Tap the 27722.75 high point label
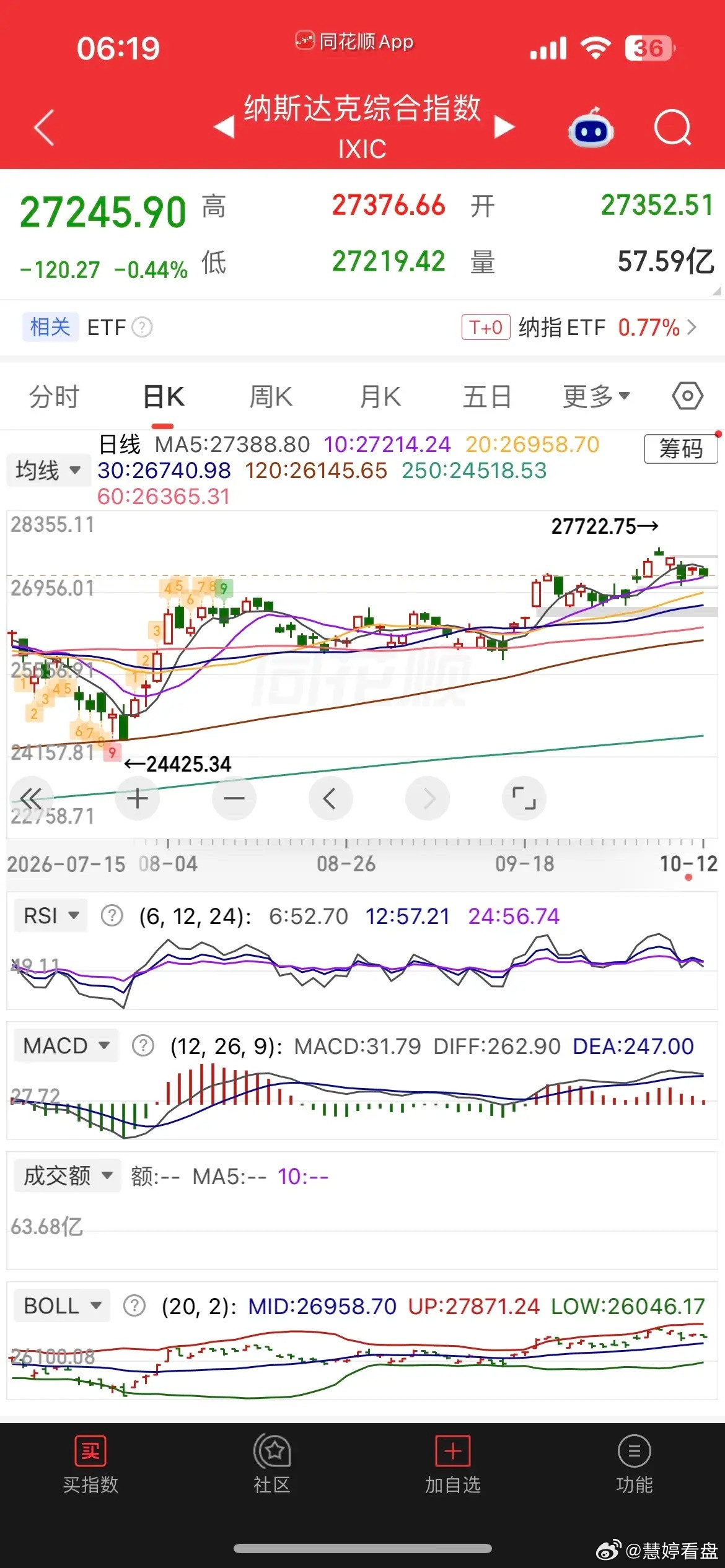Viewport: 725px width, 1568px height. point(605,526)
